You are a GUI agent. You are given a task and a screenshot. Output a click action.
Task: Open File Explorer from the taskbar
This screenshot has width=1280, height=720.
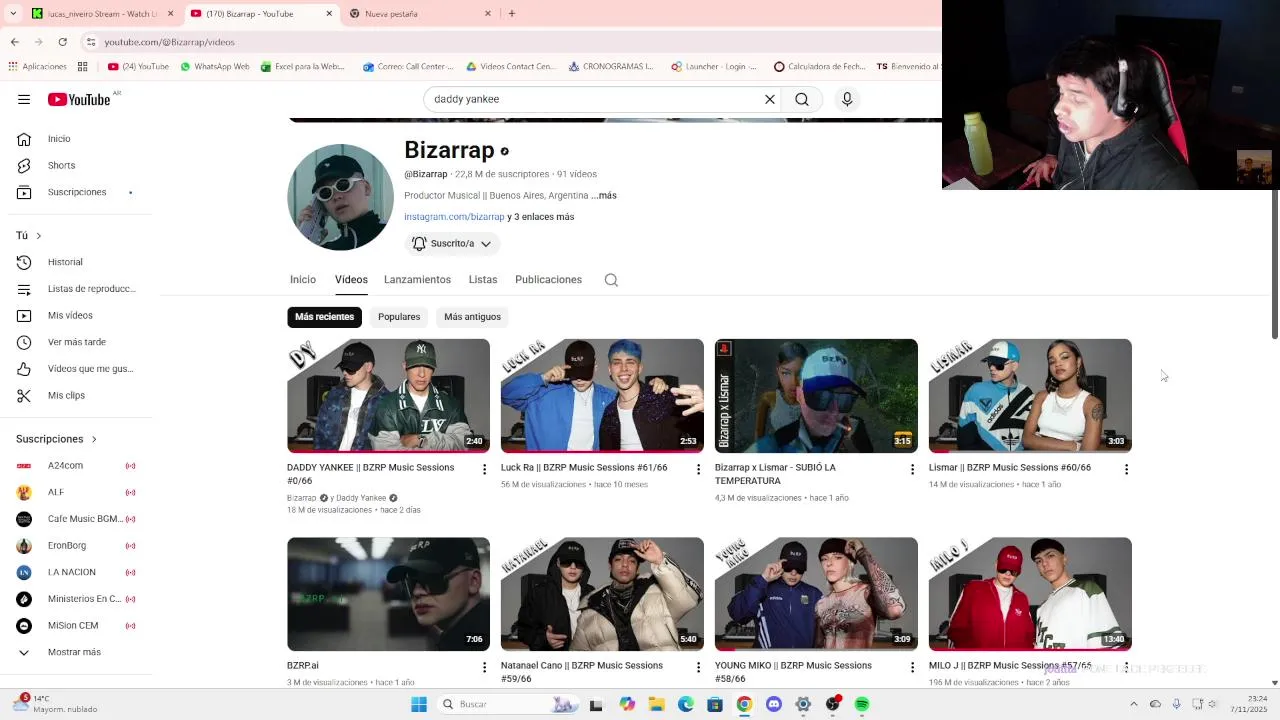(x=656, y=704)
